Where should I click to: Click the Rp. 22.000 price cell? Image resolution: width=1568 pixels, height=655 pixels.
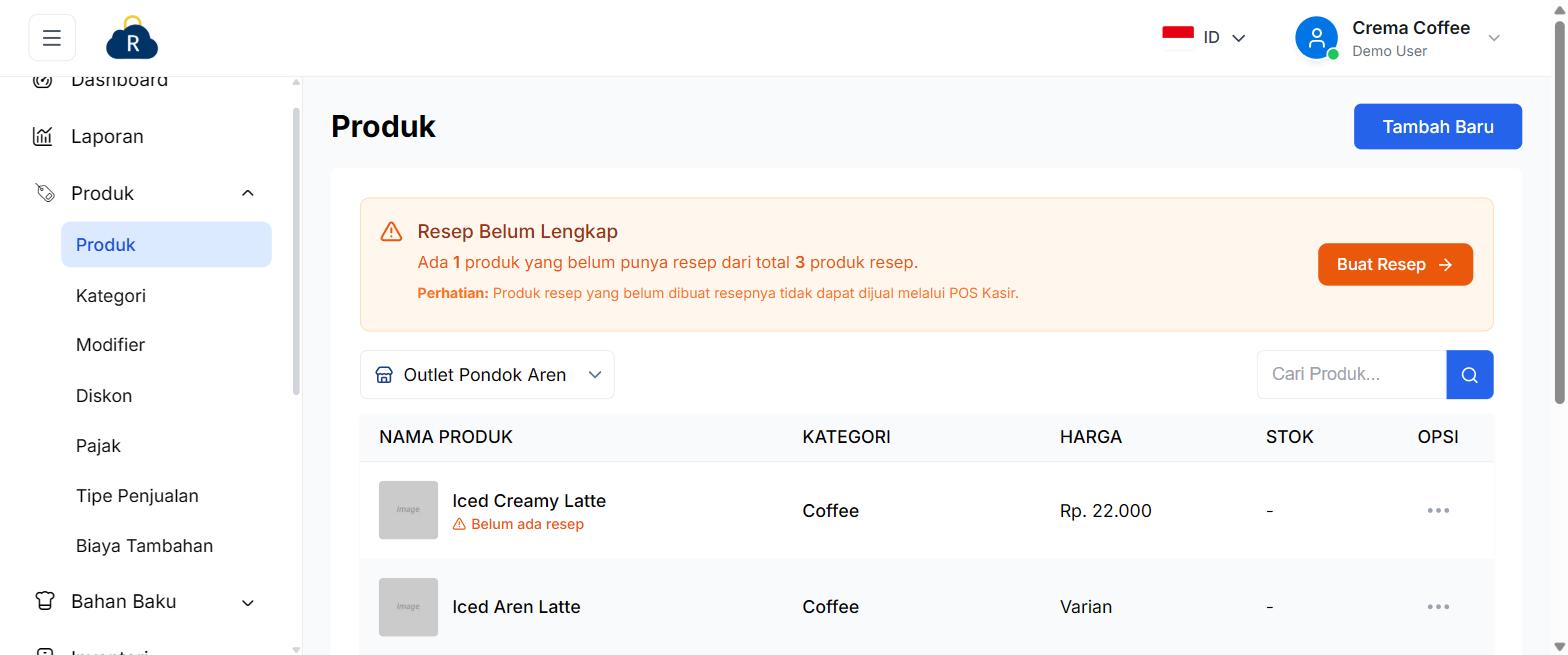pos(1106,511)
